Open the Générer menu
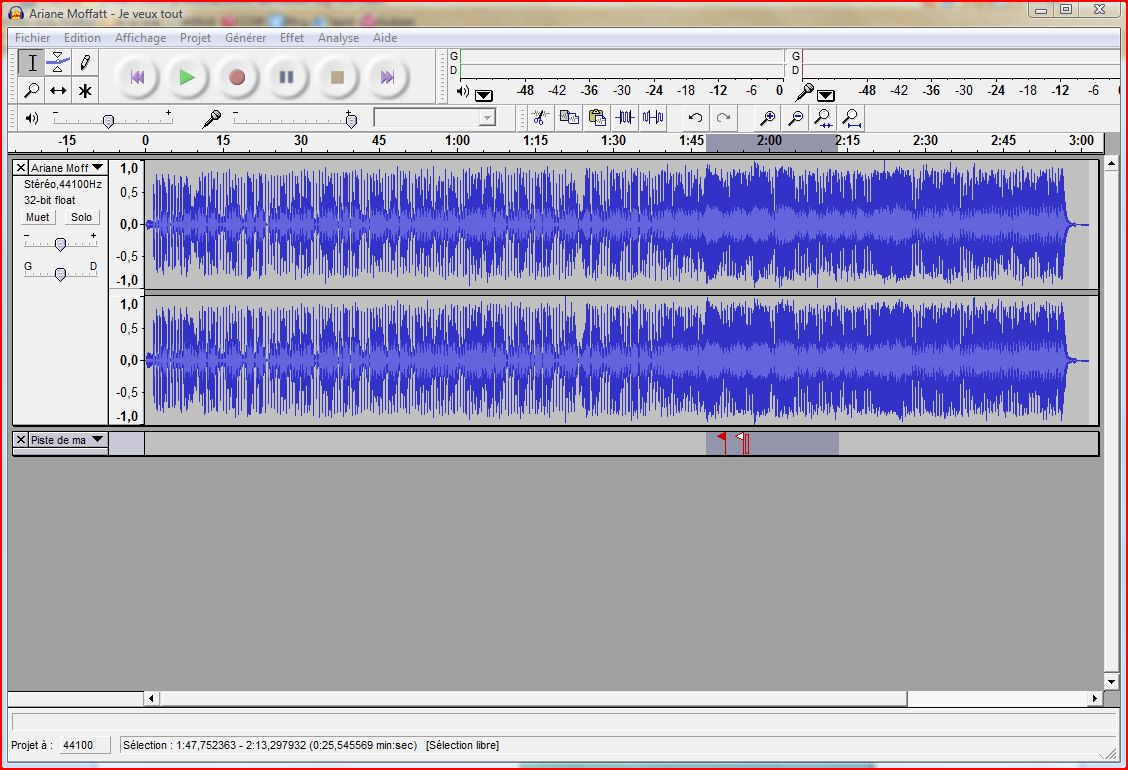 pyautogui.click(x=245, y=37)
